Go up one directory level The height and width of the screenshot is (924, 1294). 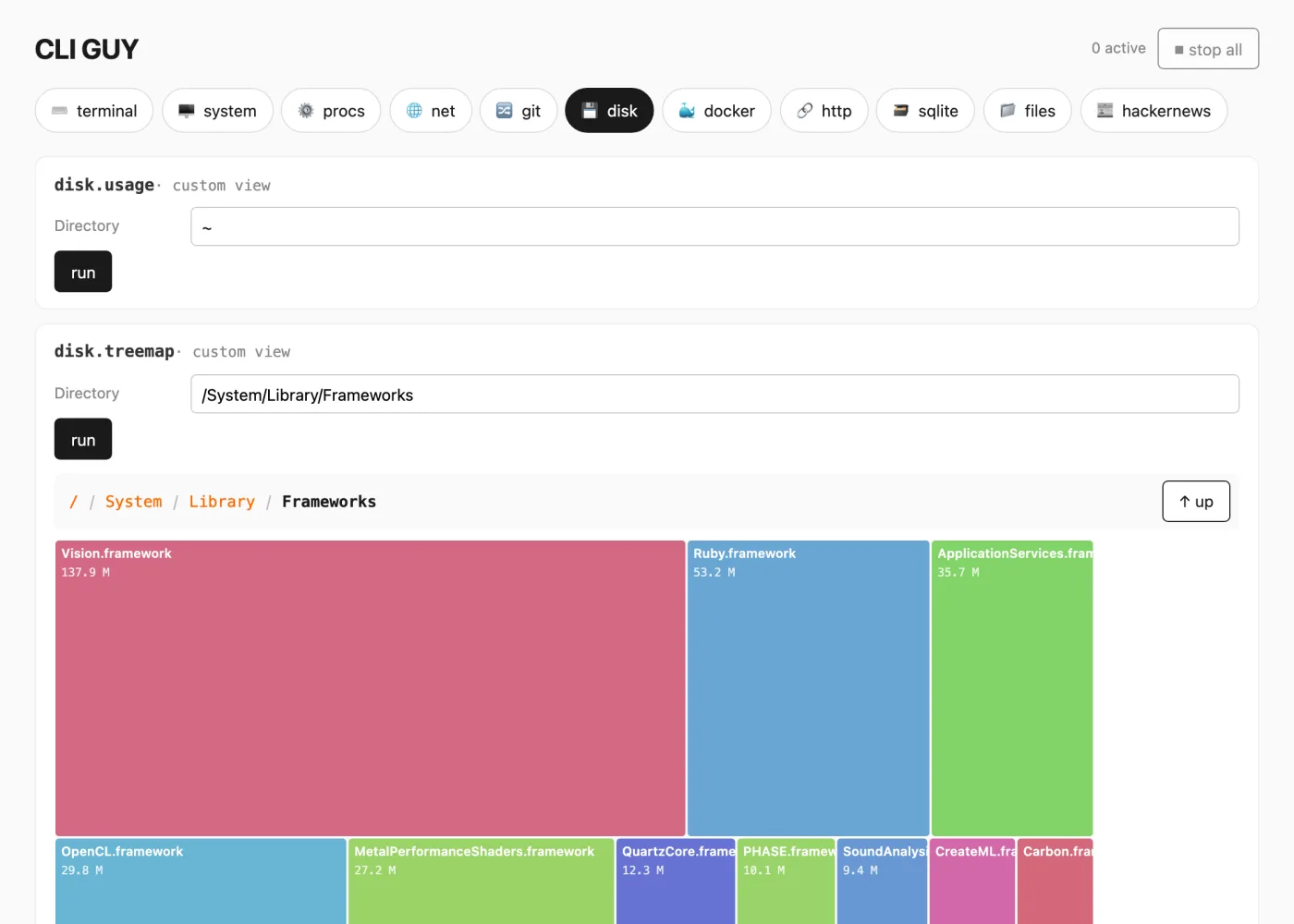tap(1196, 501)
